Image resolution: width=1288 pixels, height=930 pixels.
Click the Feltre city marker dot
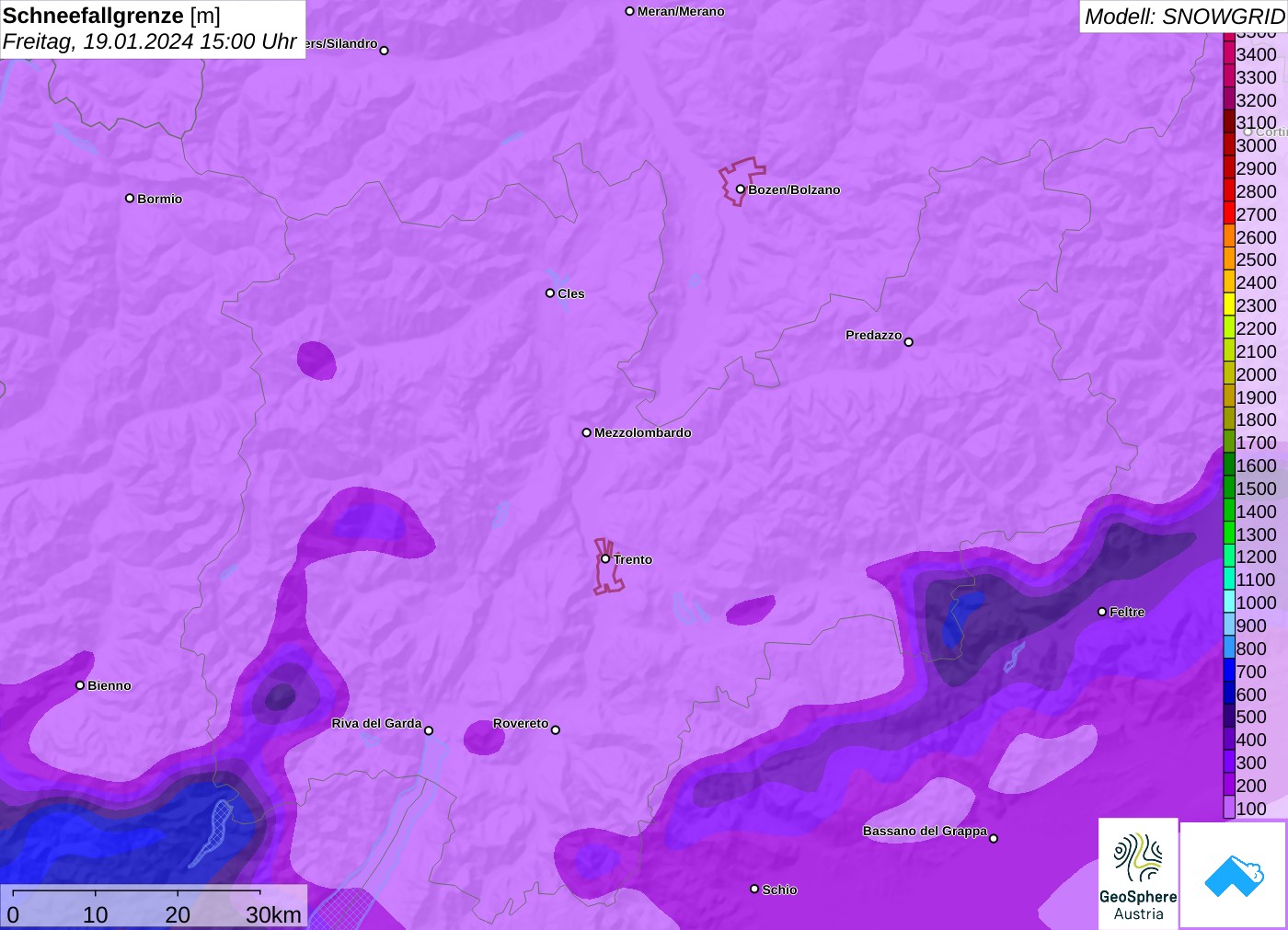point(1102,612)
